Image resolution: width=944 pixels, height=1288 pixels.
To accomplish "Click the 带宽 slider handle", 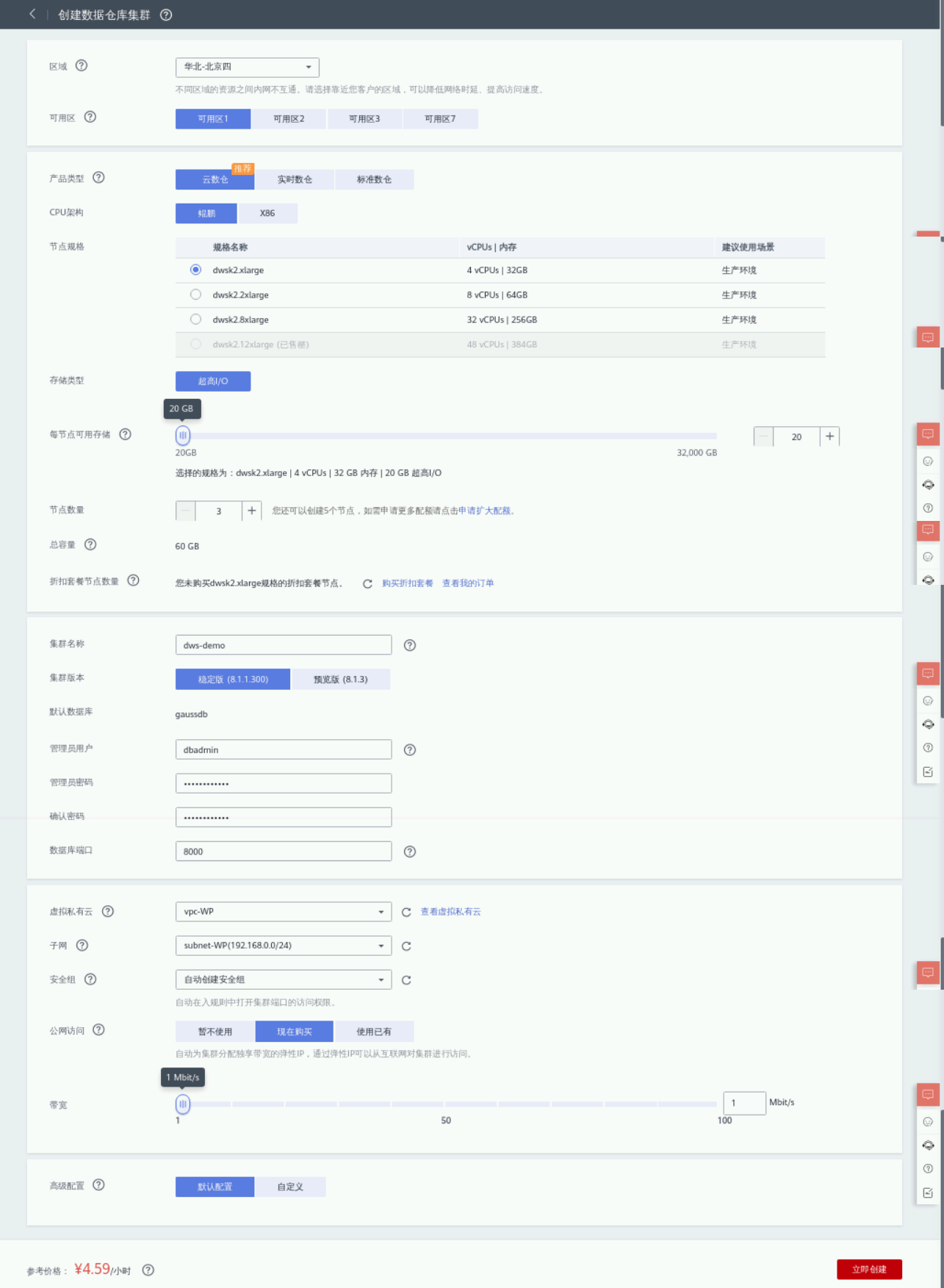I will pyautogui.click(x=183, y=1104).
